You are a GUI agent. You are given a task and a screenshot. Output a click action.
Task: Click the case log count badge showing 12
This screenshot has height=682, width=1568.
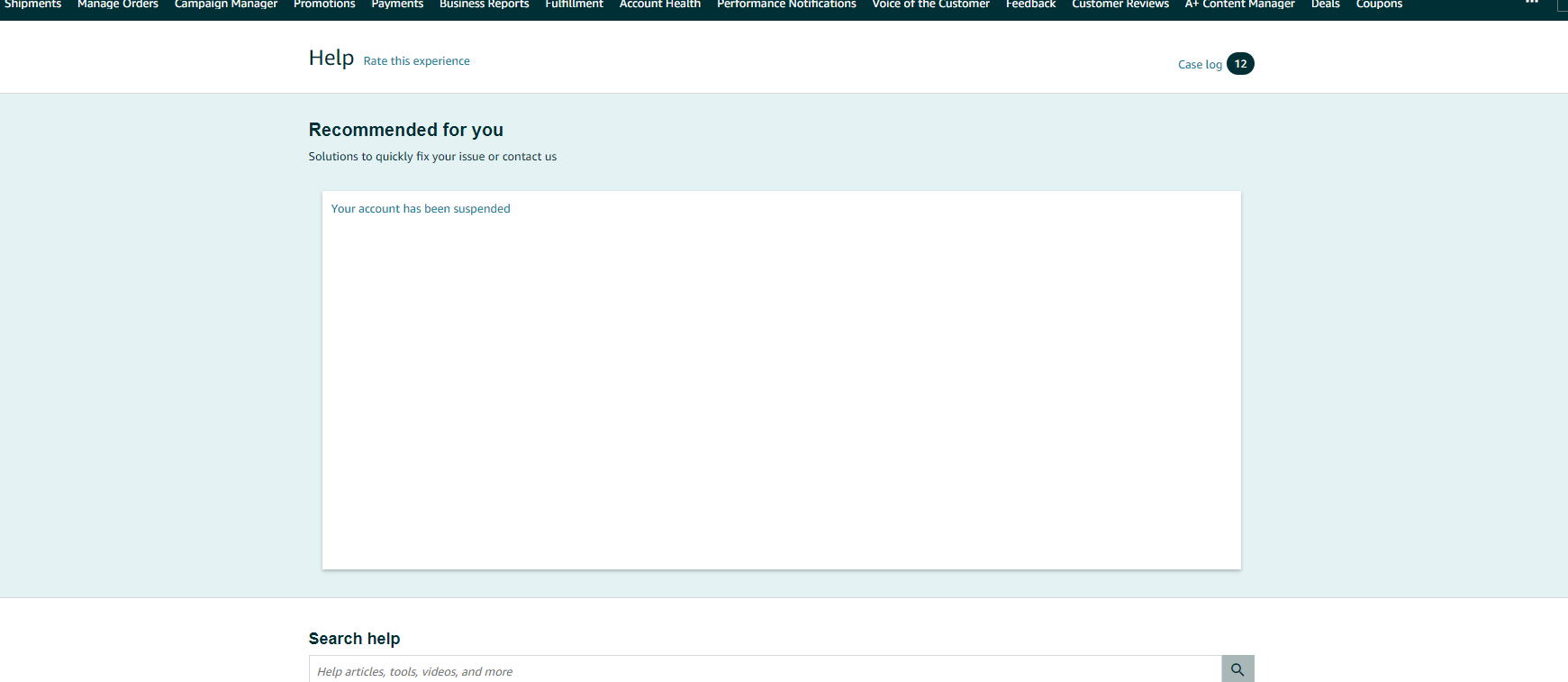pyautogui.click(x=1240, y=64)
